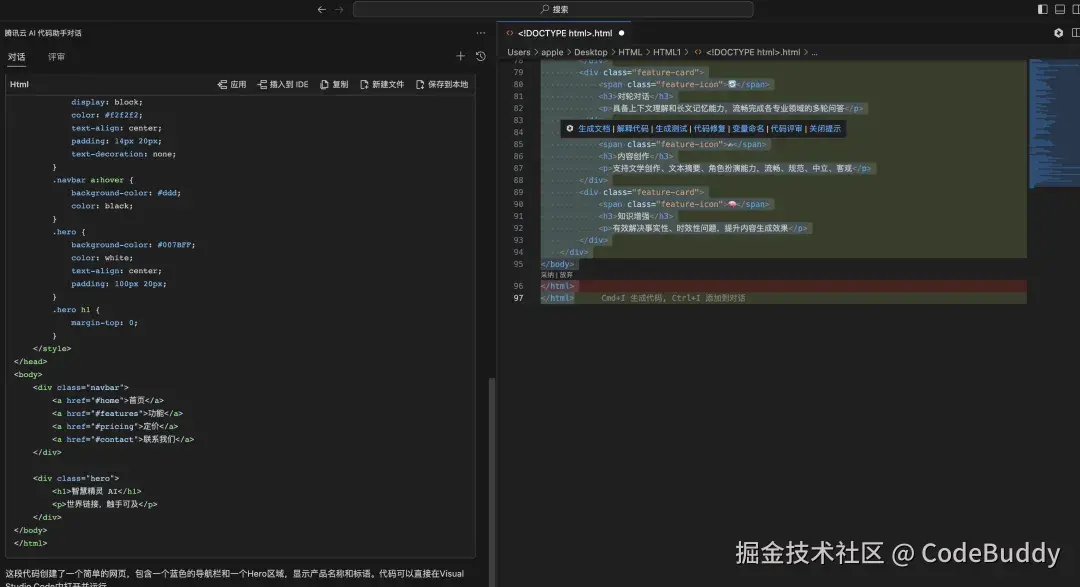Open <!DOCTYPE html>.html breadcrumb segment
The height and width of the screenshot is (587, 1080).
click(753, 52)
